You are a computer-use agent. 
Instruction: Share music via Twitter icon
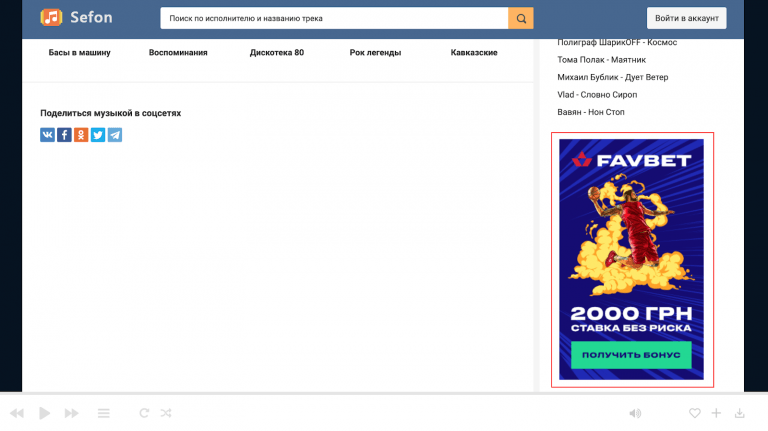(98, 135)
